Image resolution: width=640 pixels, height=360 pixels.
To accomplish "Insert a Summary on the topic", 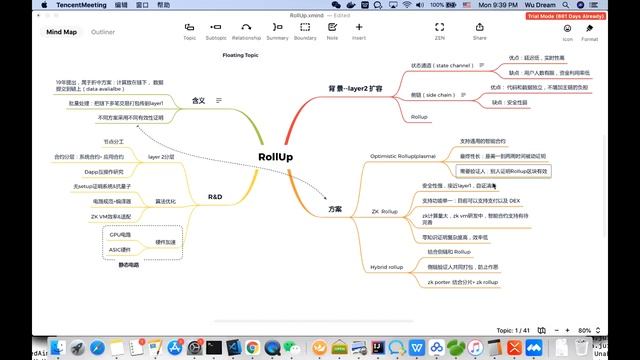I will pyautogui.click(x=277, y=31).
